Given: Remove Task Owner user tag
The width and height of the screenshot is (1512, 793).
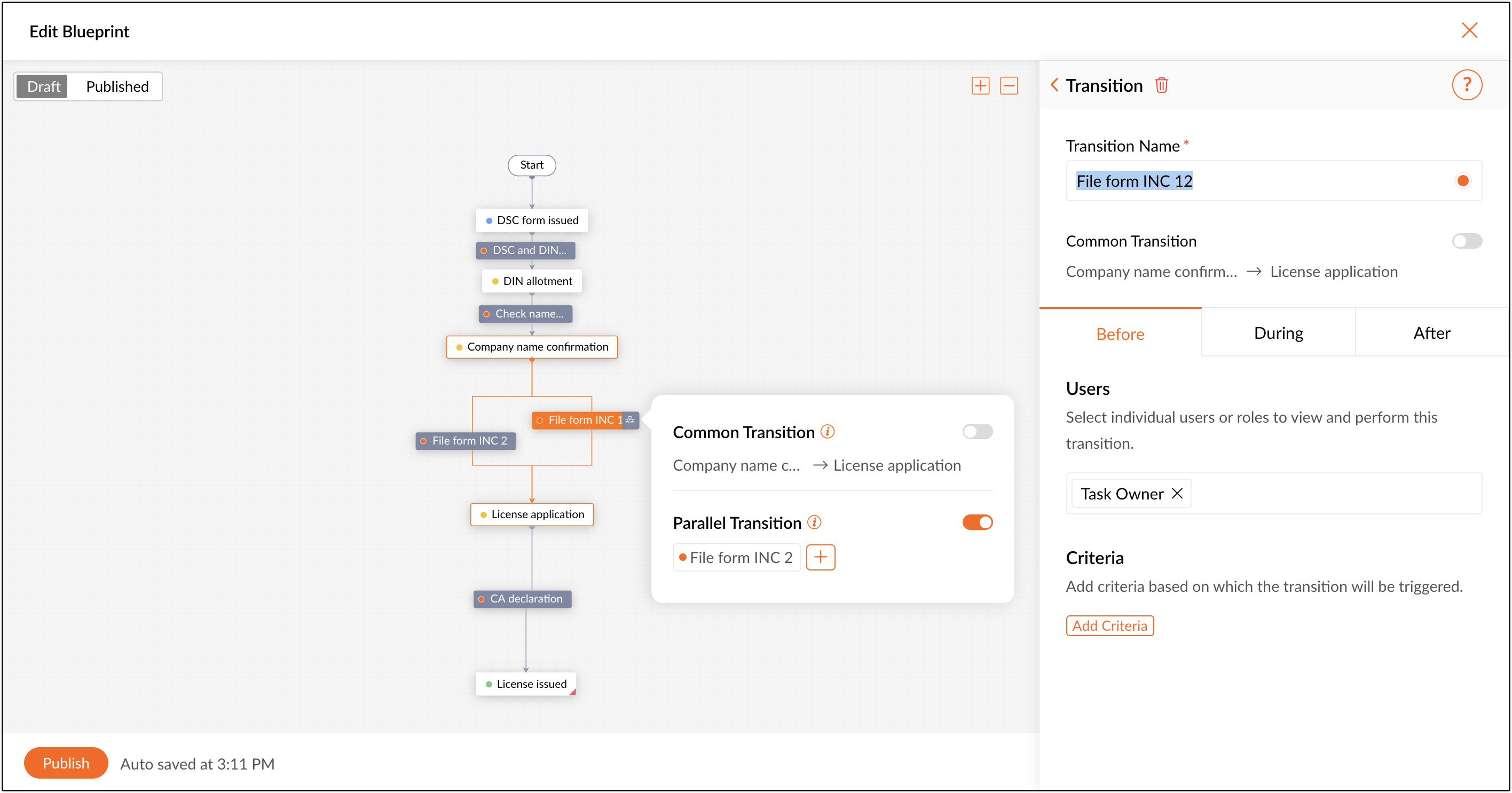Looking at the screenshot, I should tap(1177, 493).
